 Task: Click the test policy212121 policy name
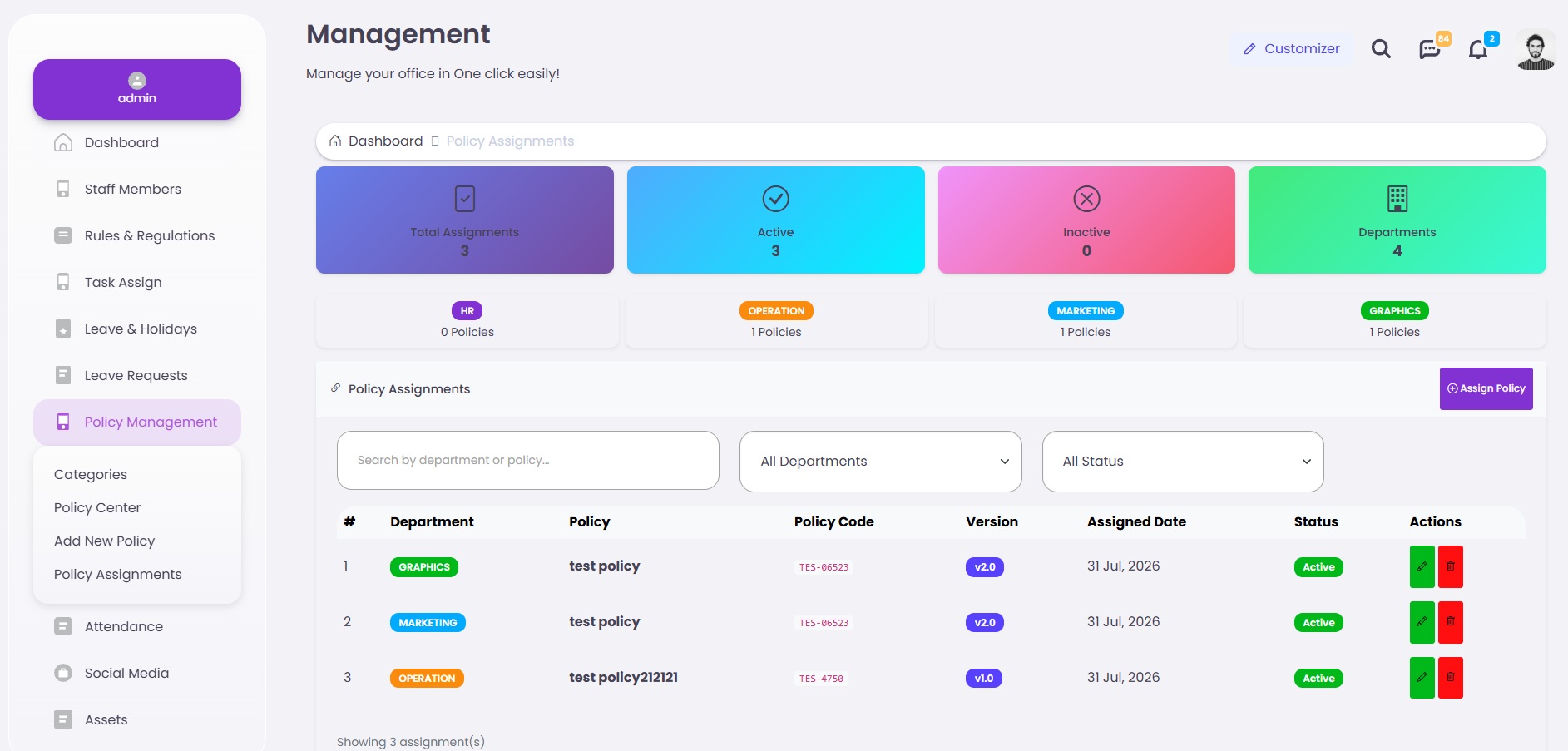[624, 678]
